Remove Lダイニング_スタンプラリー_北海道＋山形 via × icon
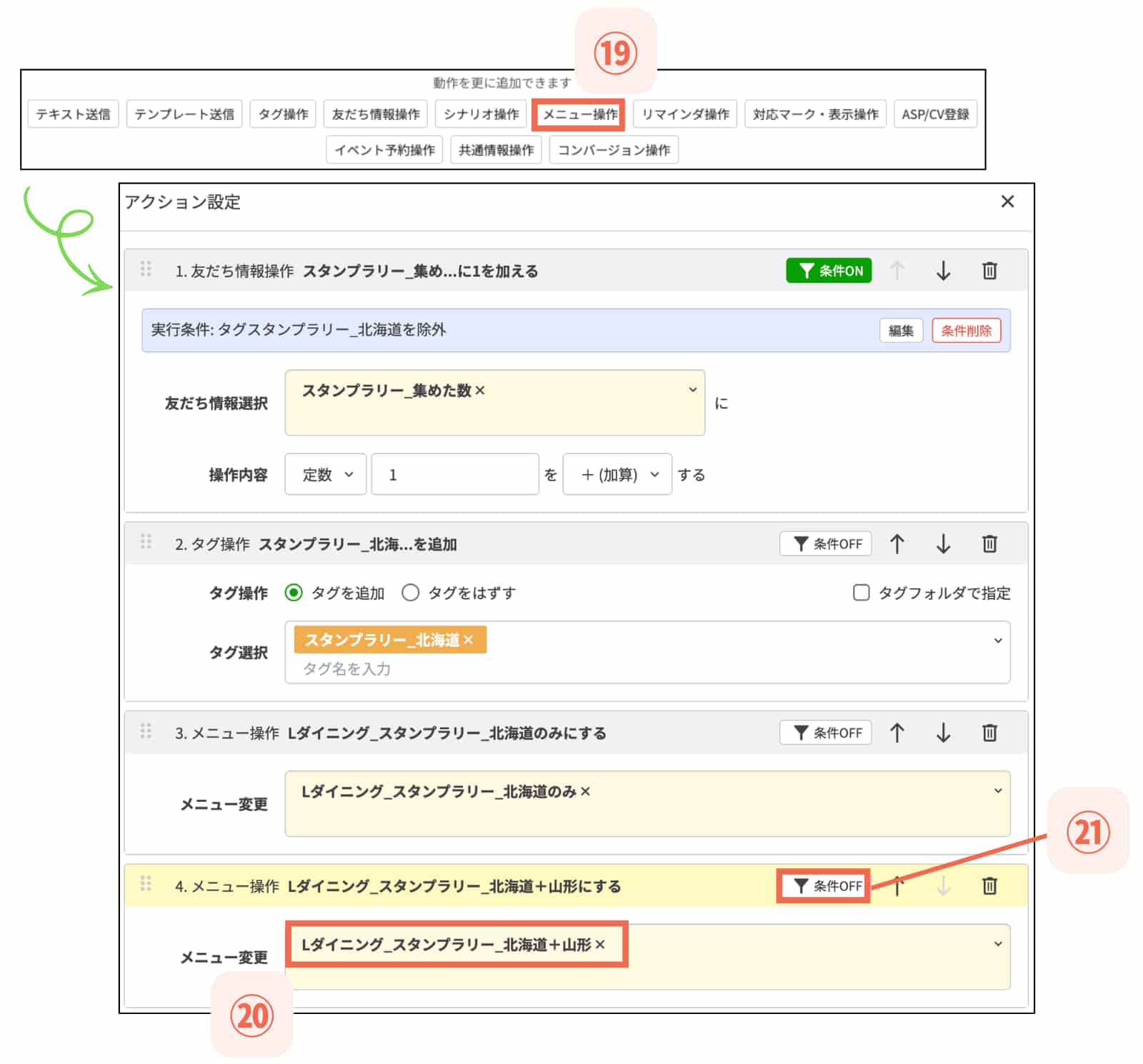The image size is (1143, 1064). click(602, 944)
